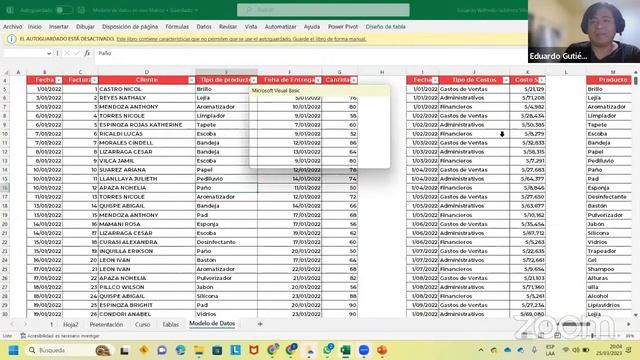Image resolution: width=640 pixels, height=360 pixels.
Task: Open Task View from the taskbar
Action: pyautogui.click(x=124, y=350)
